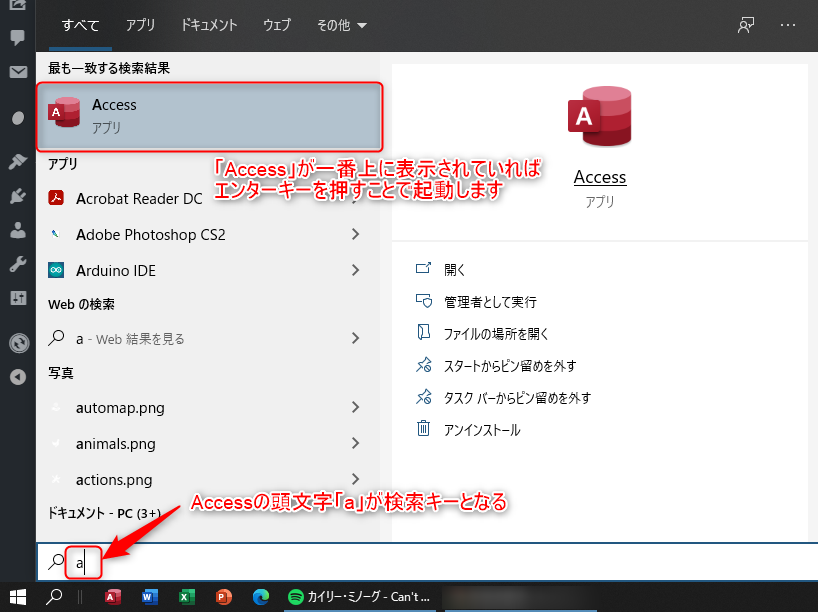Switch to the ウェブ tab

277,25
